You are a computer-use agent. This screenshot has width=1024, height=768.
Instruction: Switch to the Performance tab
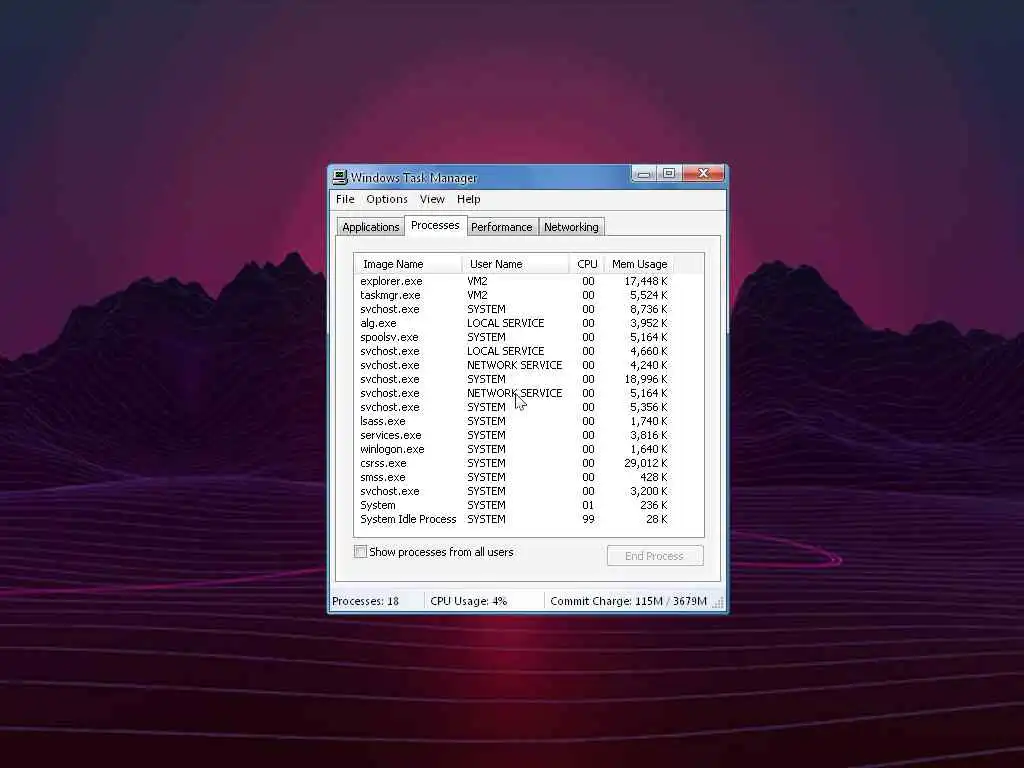pos(502,227)
